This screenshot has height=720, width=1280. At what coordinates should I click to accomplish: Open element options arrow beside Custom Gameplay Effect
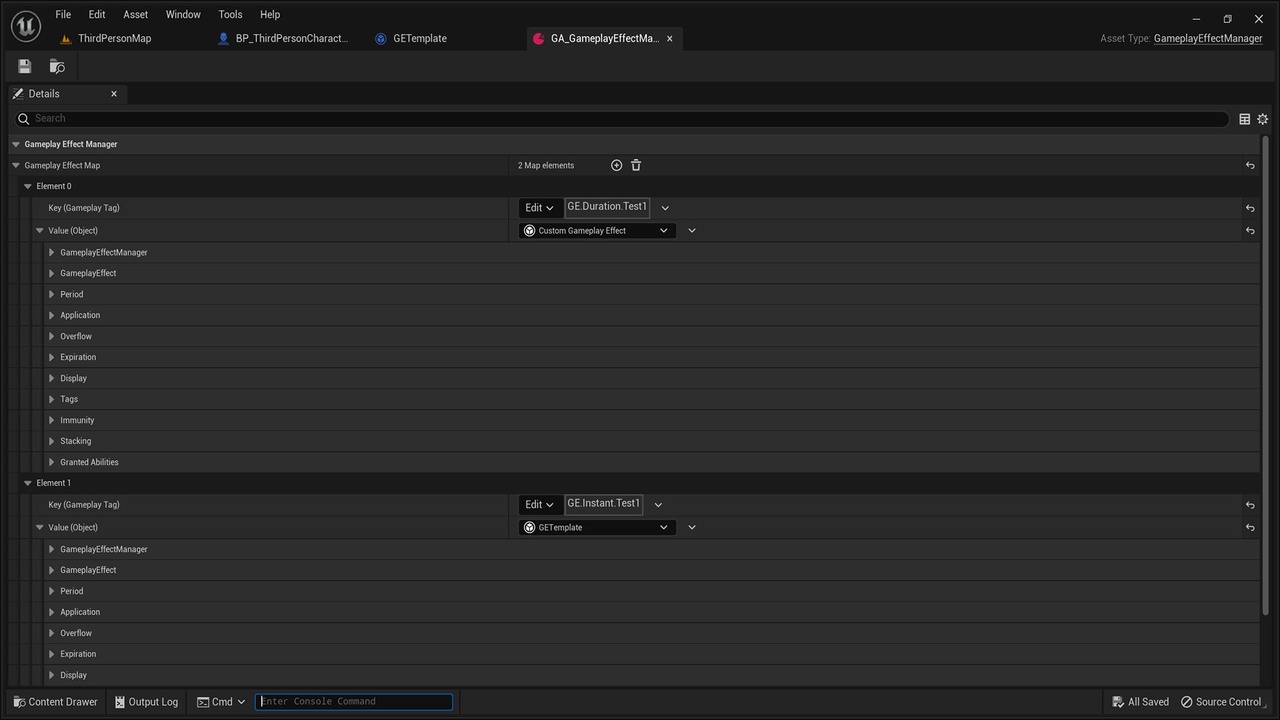pyautogui.click(x=692, y=231)
